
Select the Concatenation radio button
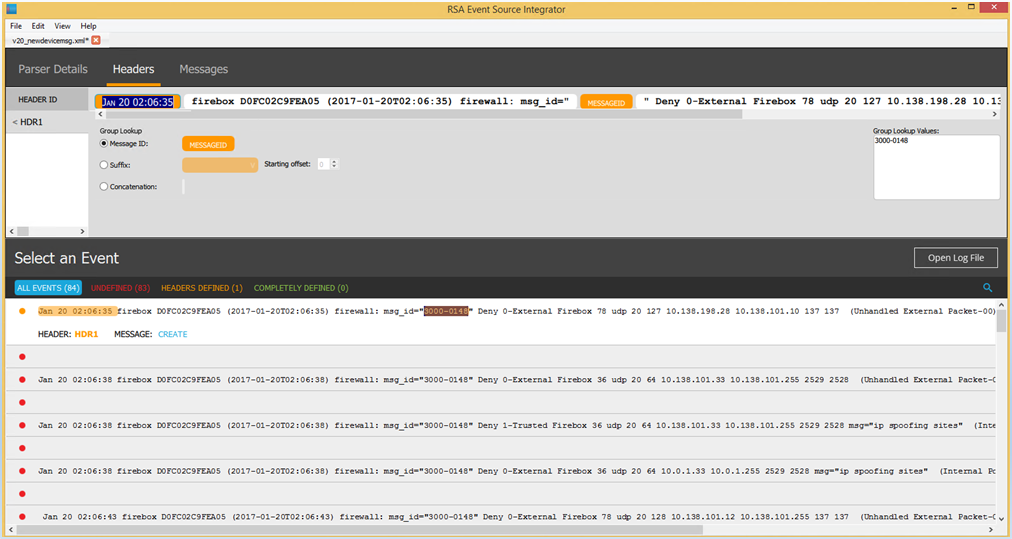pyautogui.click(x=103, y=187)
